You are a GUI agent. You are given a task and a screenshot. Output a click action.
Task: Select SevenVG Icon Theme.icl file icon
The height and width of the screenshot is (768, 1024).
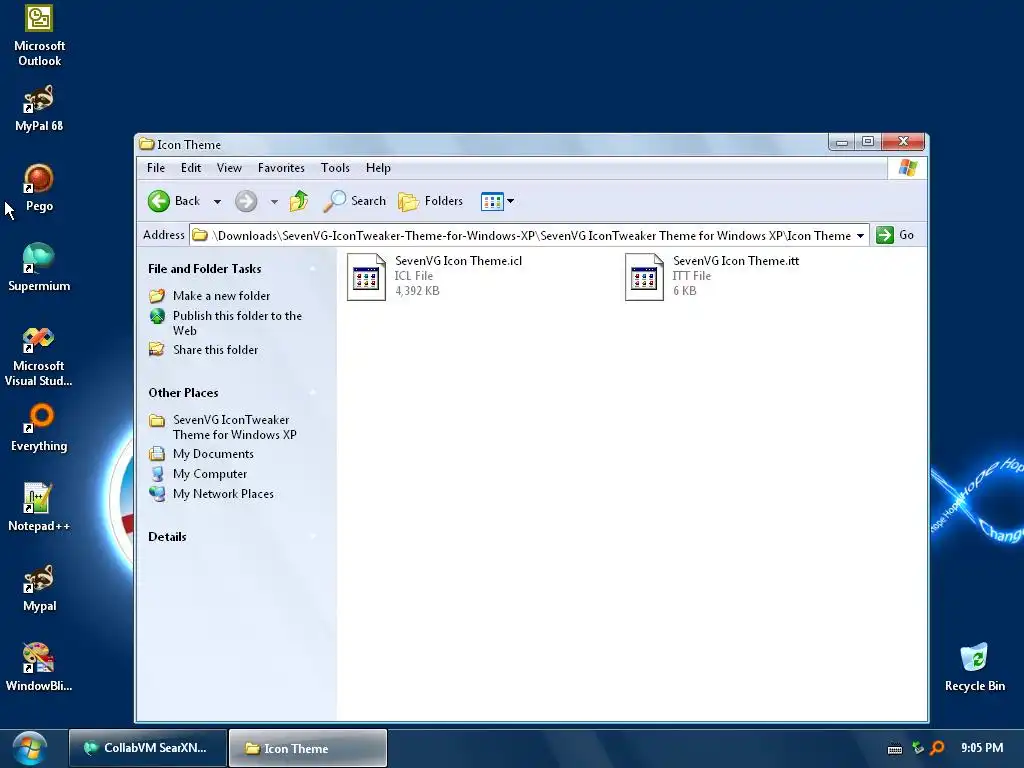pyautogui.click(x=366, y=277)
